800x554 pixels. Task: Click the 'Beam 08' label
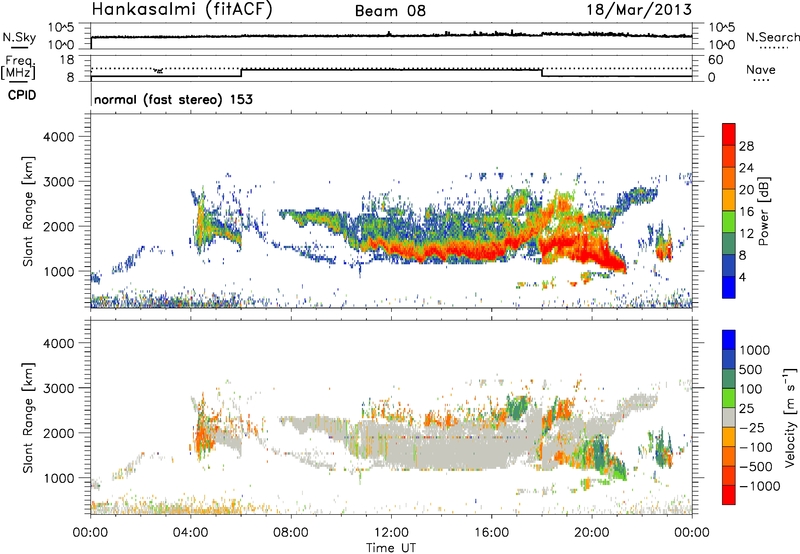click(390, 11)
